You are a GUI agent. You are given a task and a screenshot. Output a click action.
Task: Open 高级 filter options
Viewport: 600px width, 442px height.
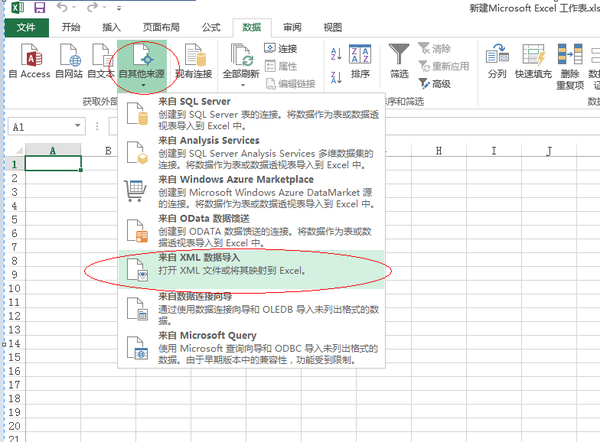click(434, 84)
